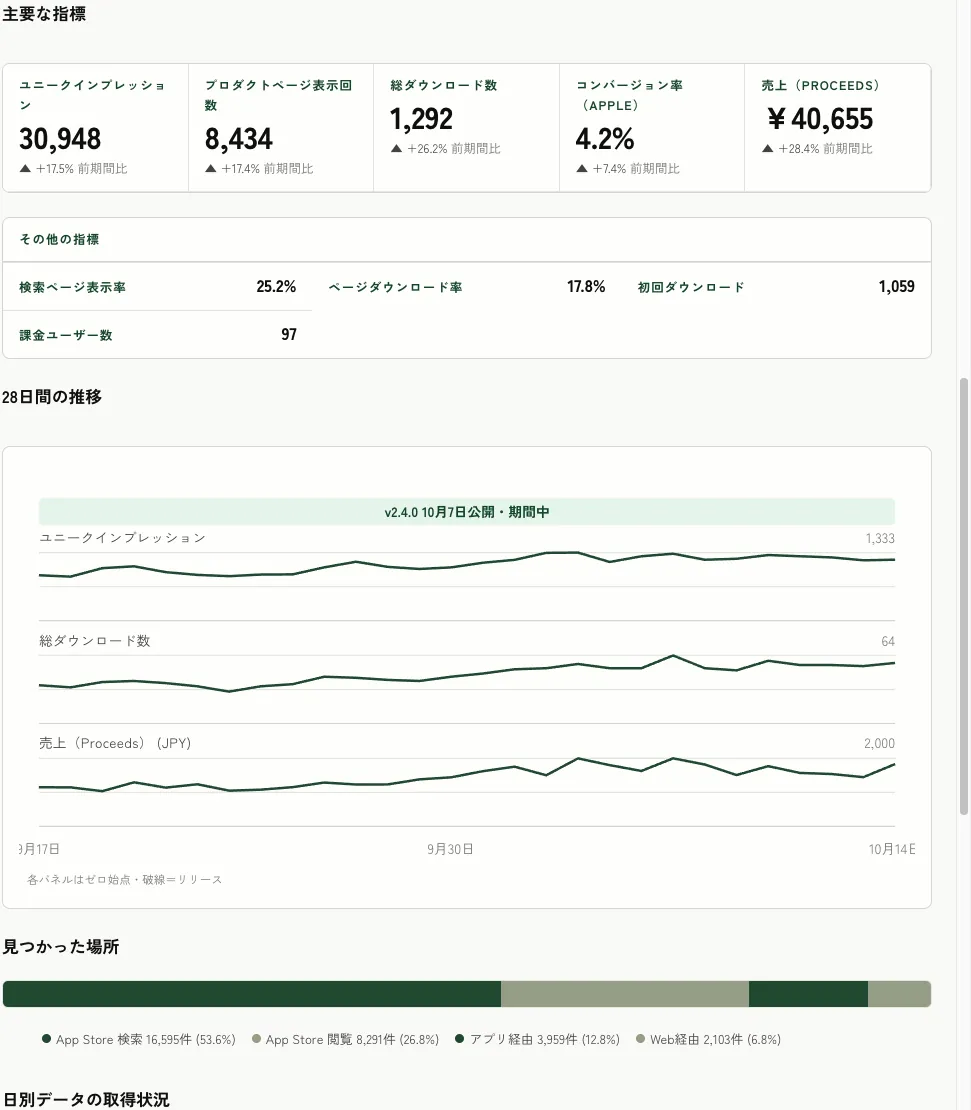Click the proceeds up-triangle trend icon
Screen dimensions: 971x1110
767,149
